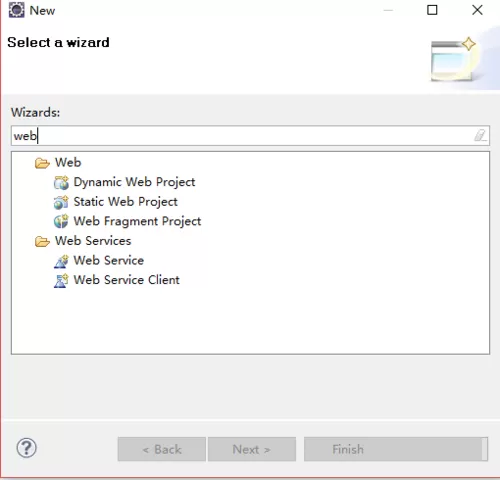Click the Eclipse icon in title bar
This screenshot has width=500, height=480.
click(x=16, y=10)
